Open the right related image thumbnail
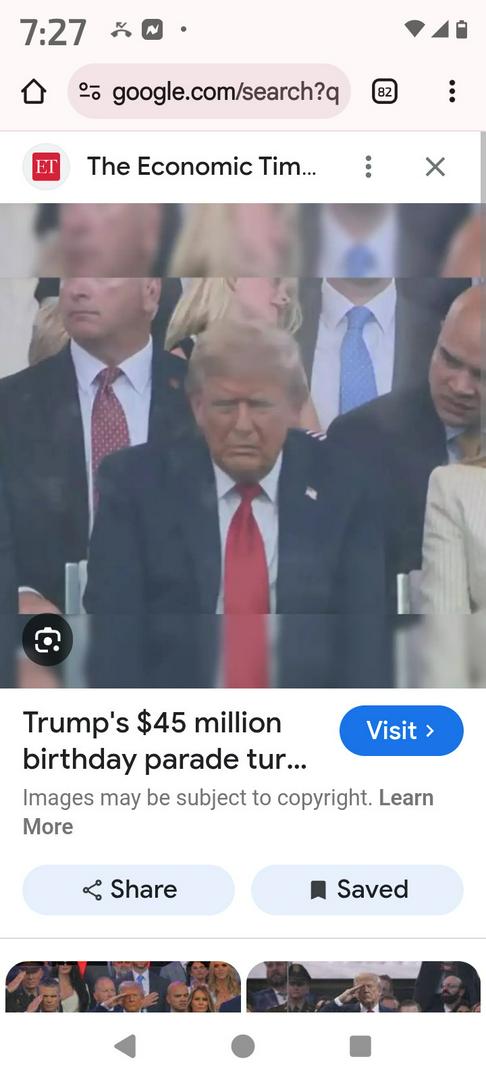 coord(363,986)
